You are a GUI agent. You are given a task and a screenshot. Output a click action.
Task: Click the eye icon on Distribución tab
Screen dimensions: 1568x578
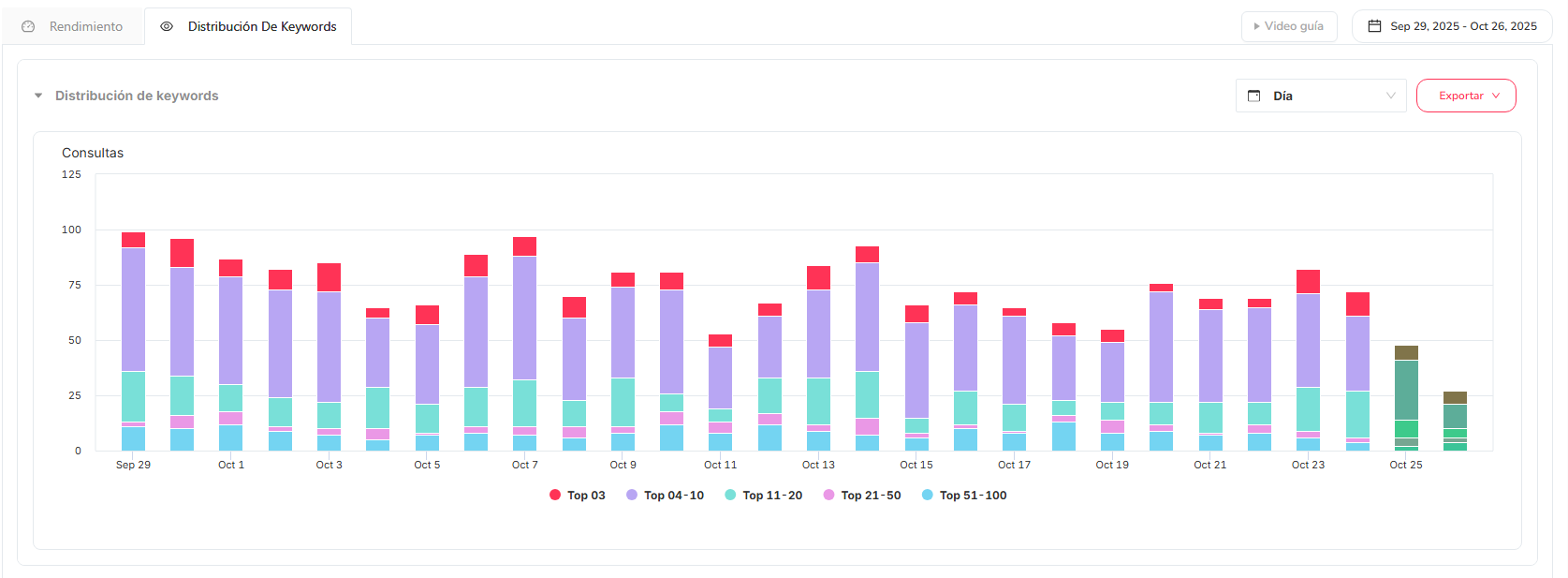[167, 27]
